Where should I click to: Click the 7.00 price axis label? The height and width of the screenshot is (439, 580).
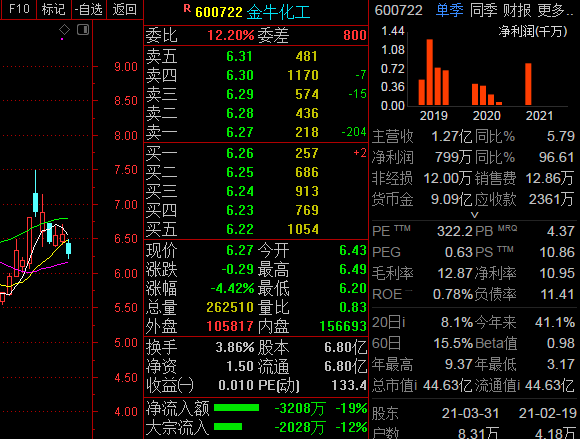tap(126, 205)
